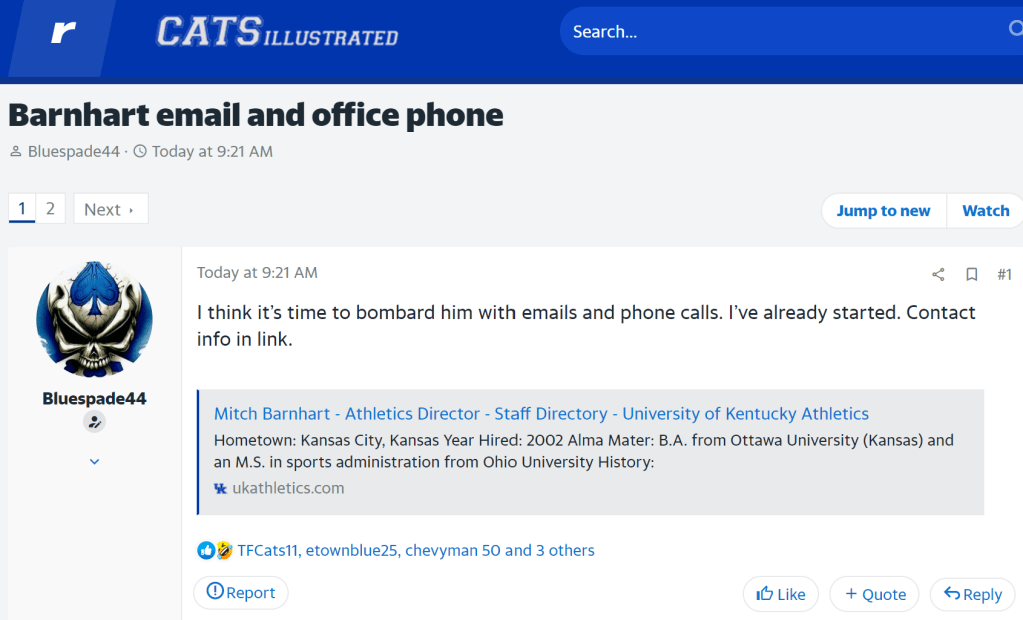
Task: Bookmark this post with the bookmark icon
Action: (x=971, y=274)
